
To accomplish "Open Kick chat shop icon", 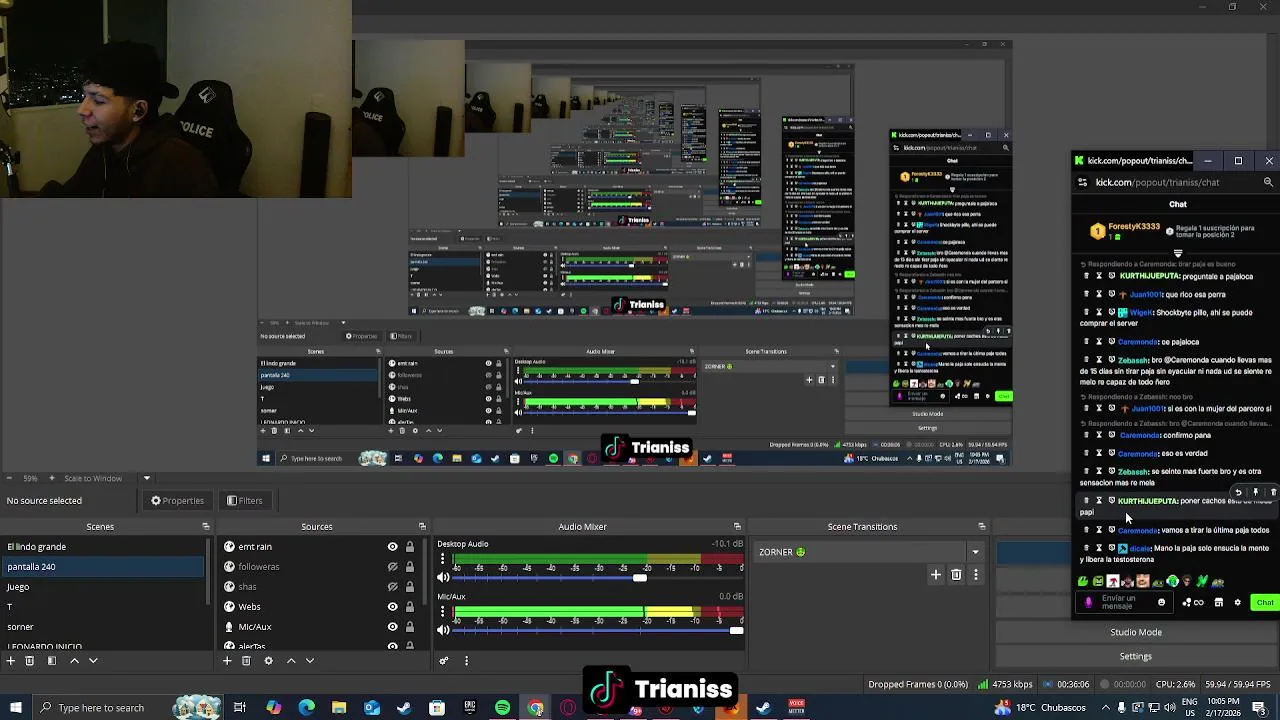I will tap(1218, 602).
